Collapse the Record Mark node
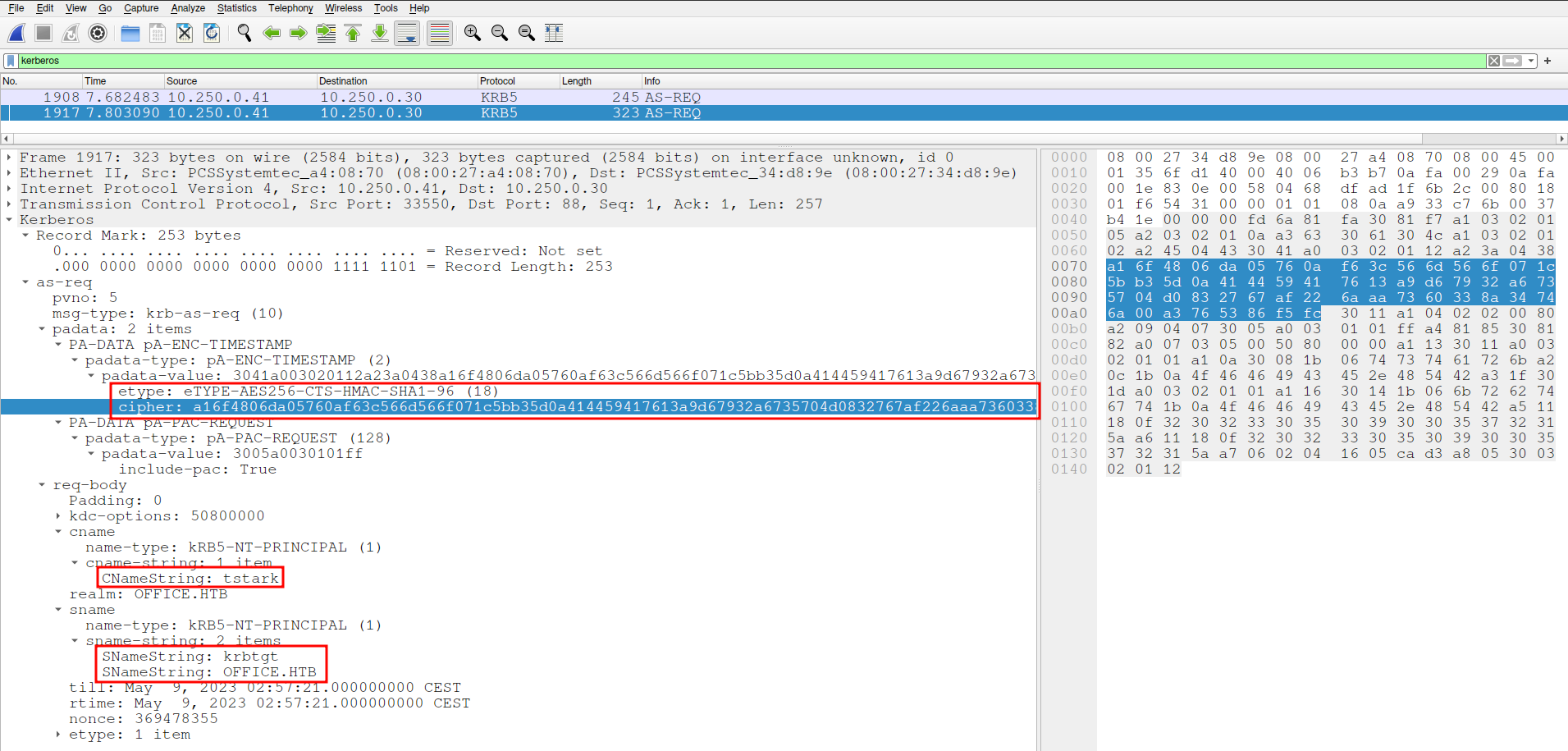The width and height of the screenshot is (1568, 751). (25, 236)
